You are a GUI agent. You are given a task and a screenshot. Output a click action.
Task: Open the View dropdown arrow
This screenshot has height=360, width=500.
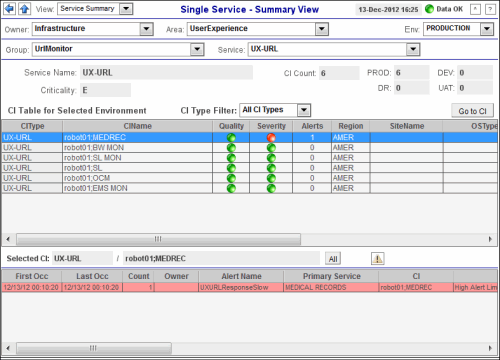[126, 9]
